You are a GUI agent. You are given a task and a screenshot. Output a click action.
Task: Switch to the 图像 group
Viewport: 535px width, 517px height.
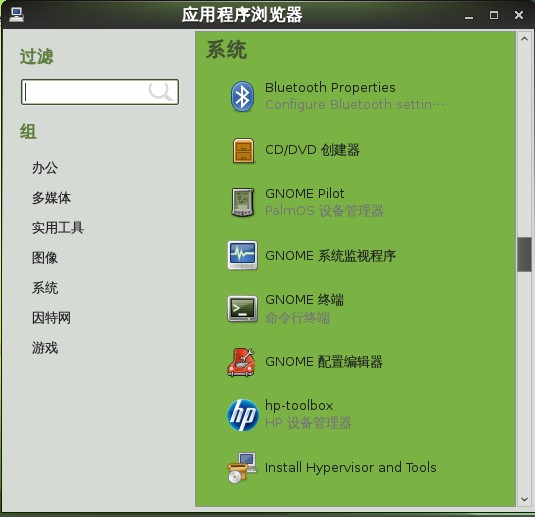tap(45, 258)
